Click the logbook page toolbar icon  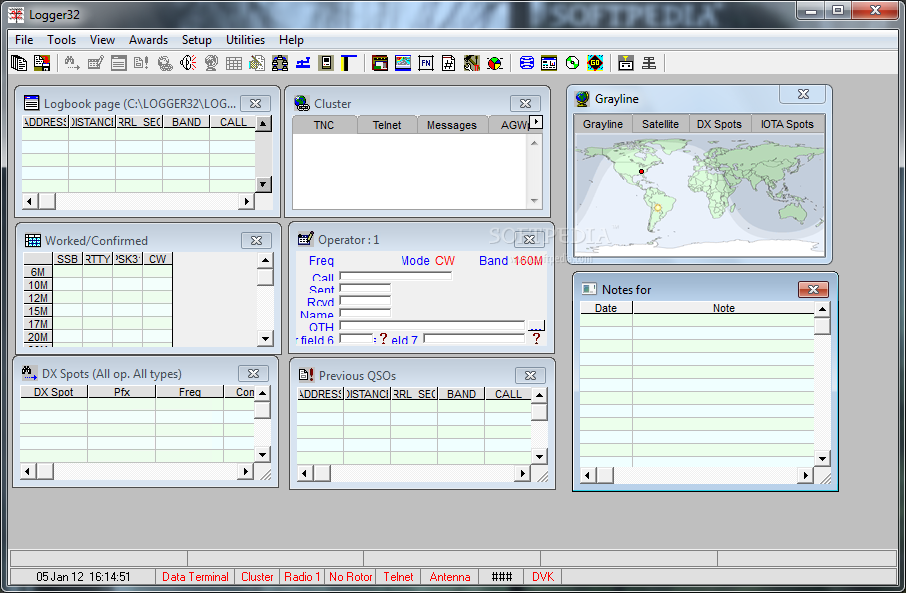[118, 63]
